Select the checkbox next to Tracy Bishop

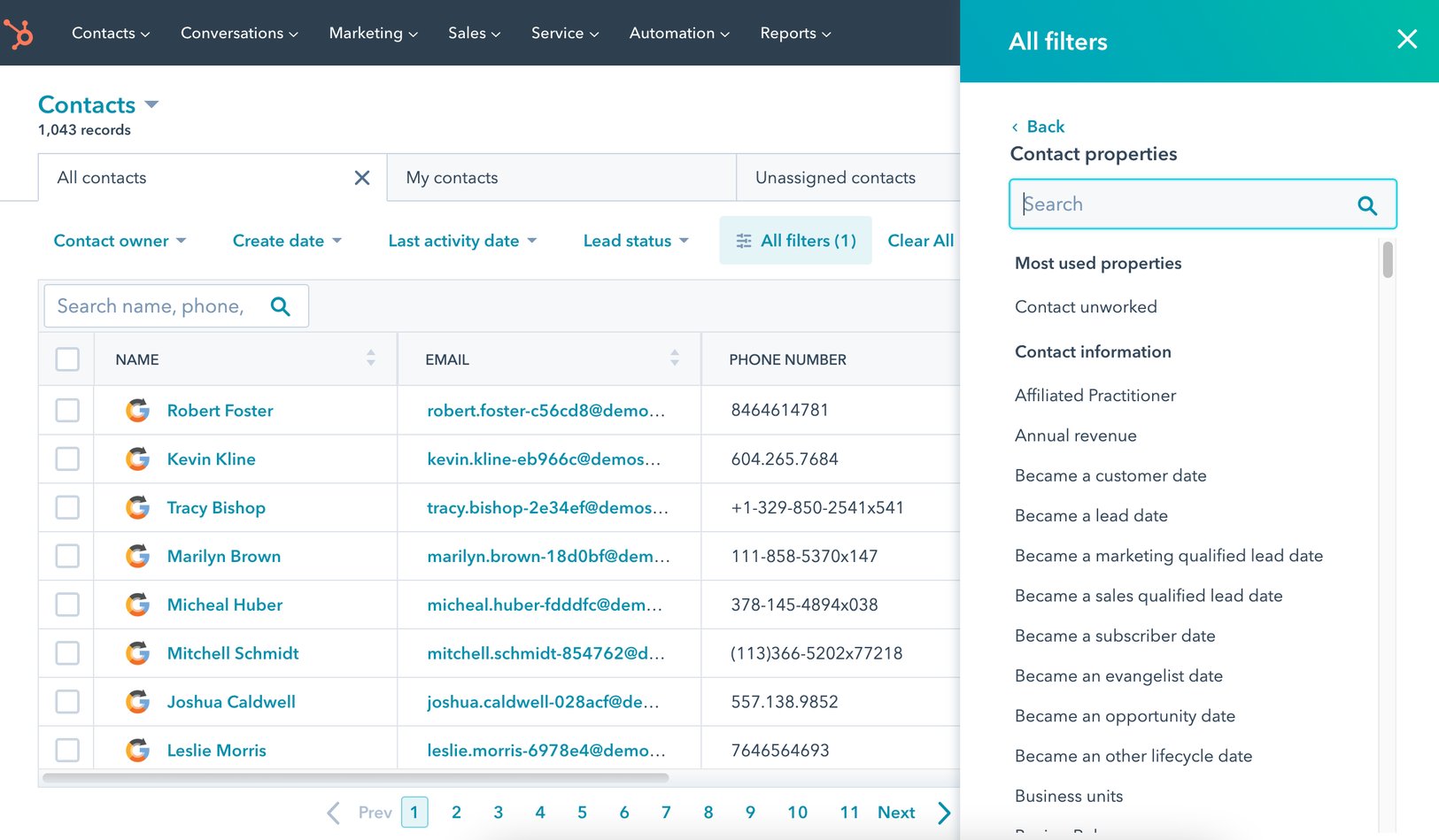[67, 507]
